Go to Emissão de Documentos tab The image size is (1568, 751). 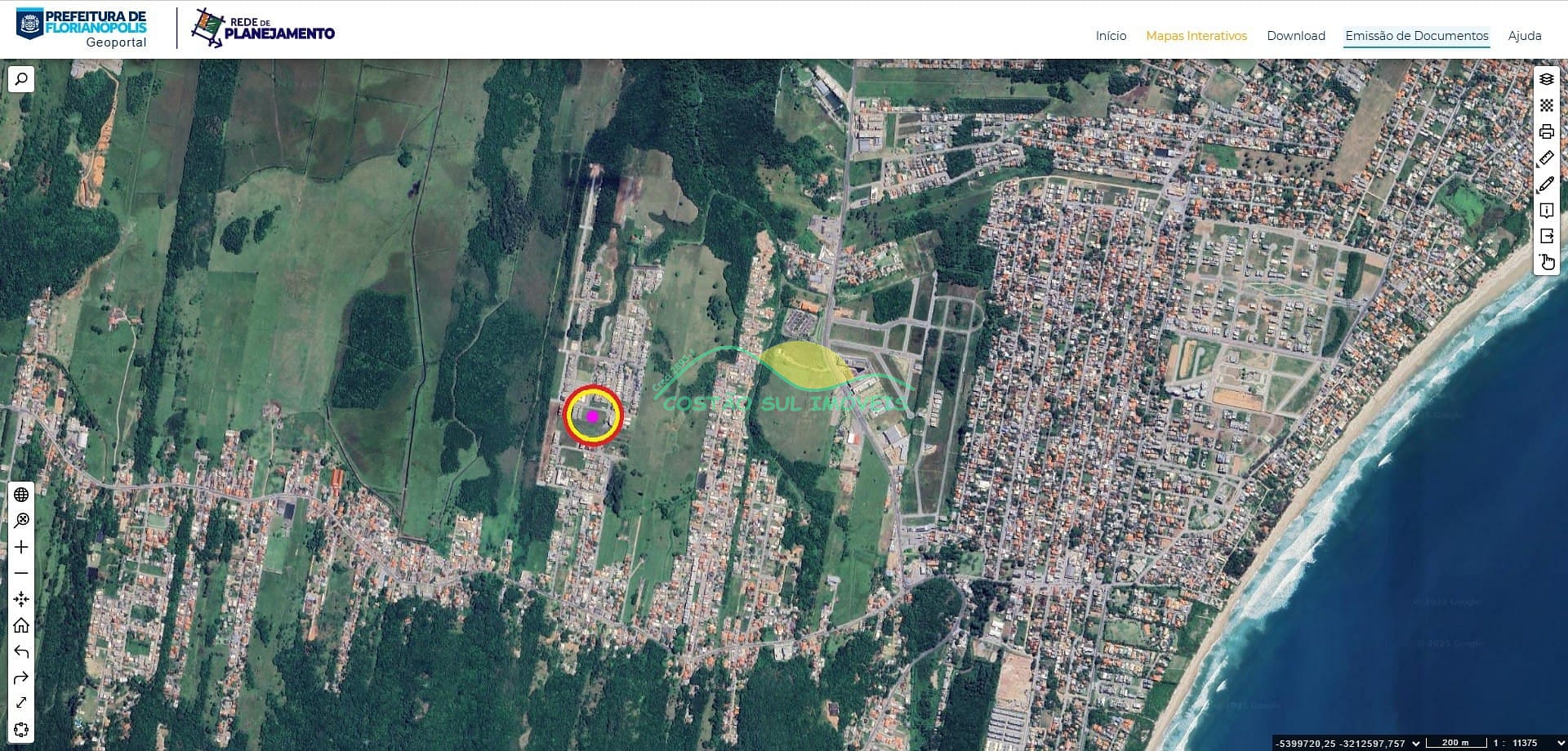coord(1416,36)
